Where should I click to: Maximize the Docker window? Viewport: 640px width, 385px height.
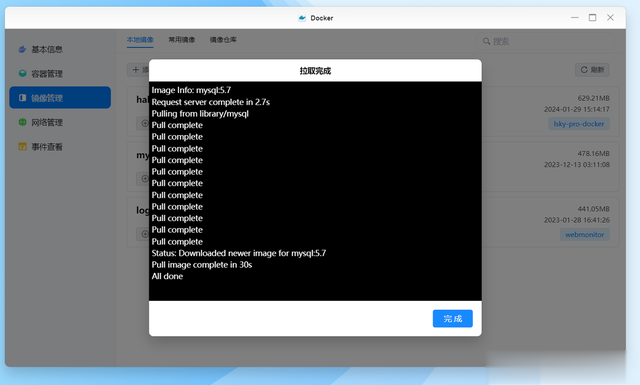coord(592,18)
